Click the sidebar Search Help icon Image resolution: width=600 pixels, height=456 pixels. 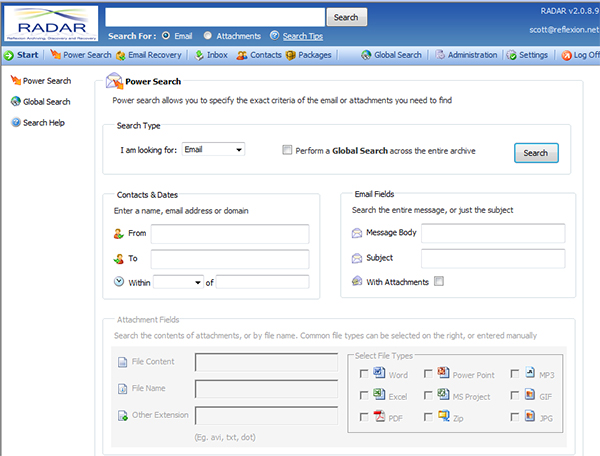coord(16,122)
